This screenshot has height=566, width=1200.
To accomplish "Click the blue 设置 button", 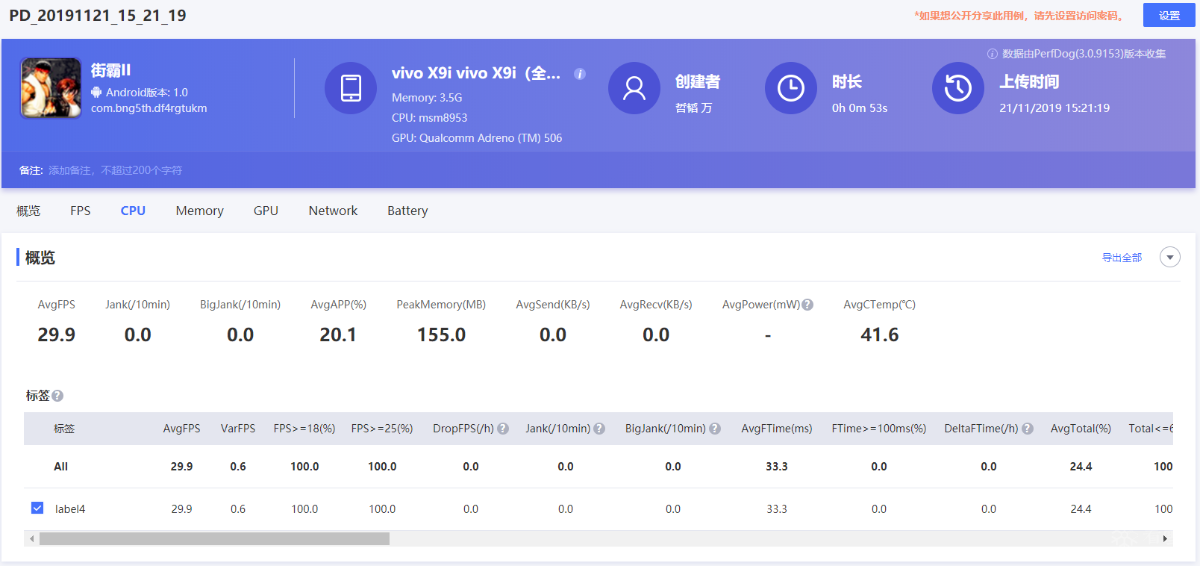I will point(1169,15).
